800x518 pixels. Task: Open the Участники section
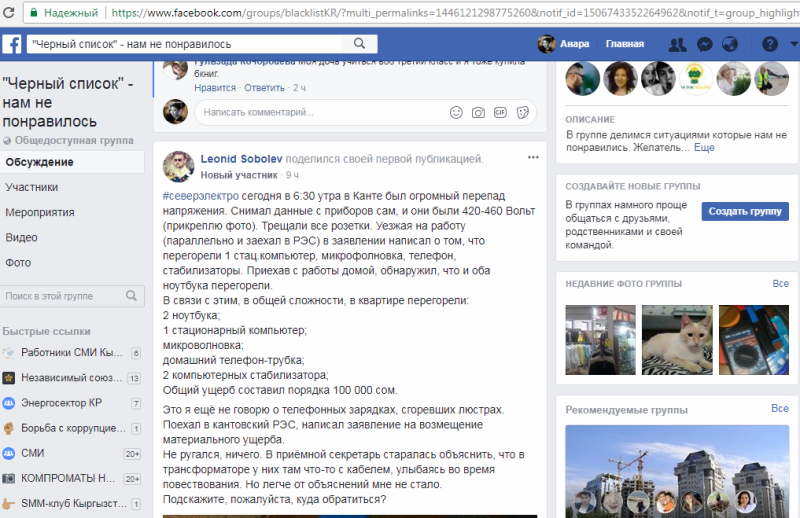pyautogui.click(x=31, y=187)
